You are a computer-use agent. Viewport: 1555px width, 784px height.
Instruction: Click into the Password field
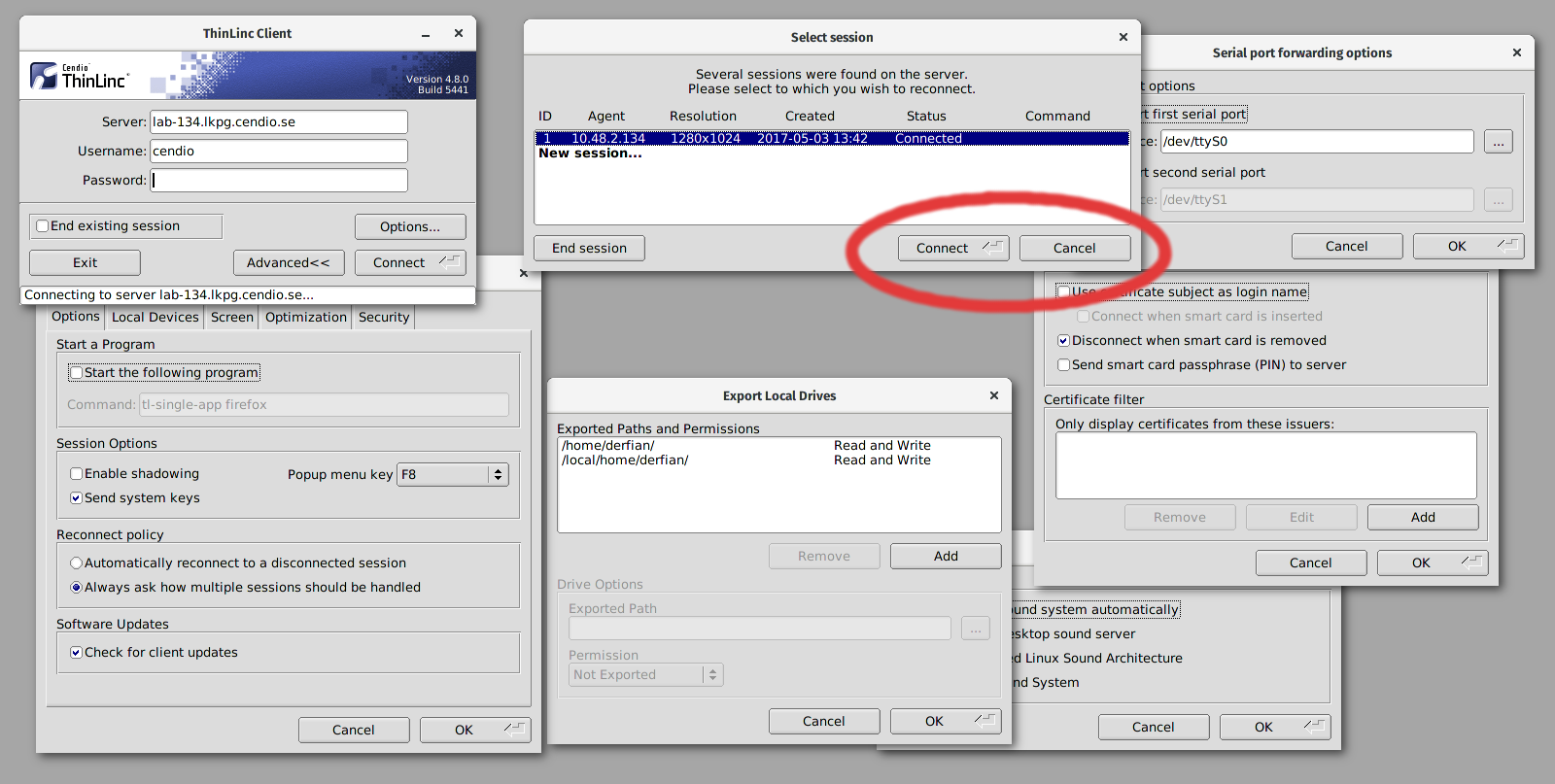coord(279,181)
